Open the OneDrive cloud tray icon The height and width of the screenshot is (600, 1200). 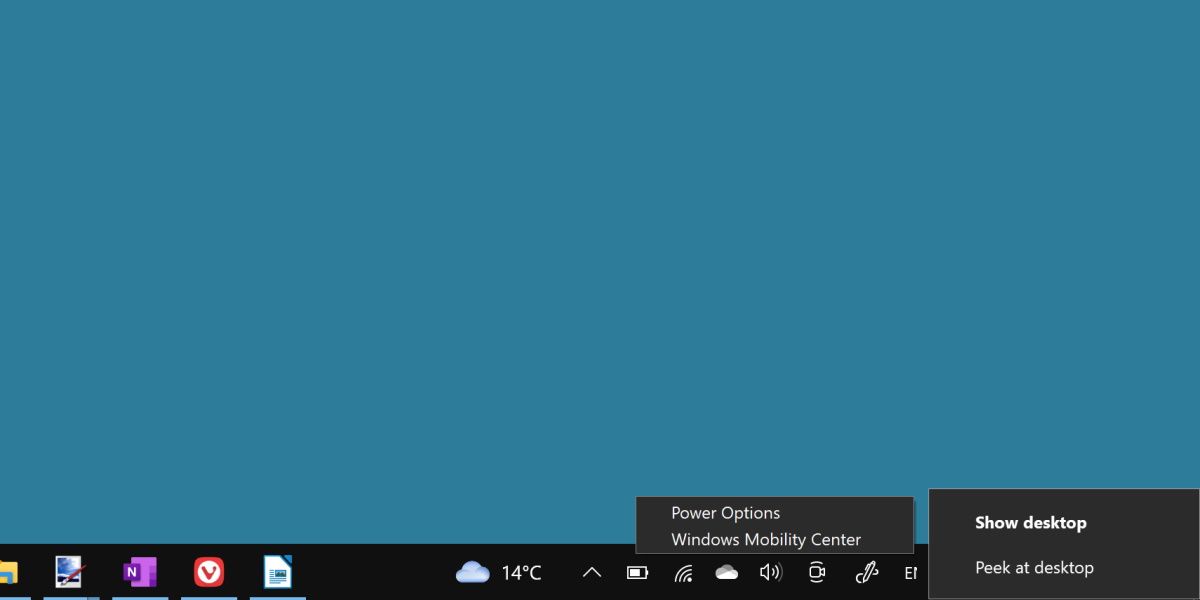coord(727,573)
